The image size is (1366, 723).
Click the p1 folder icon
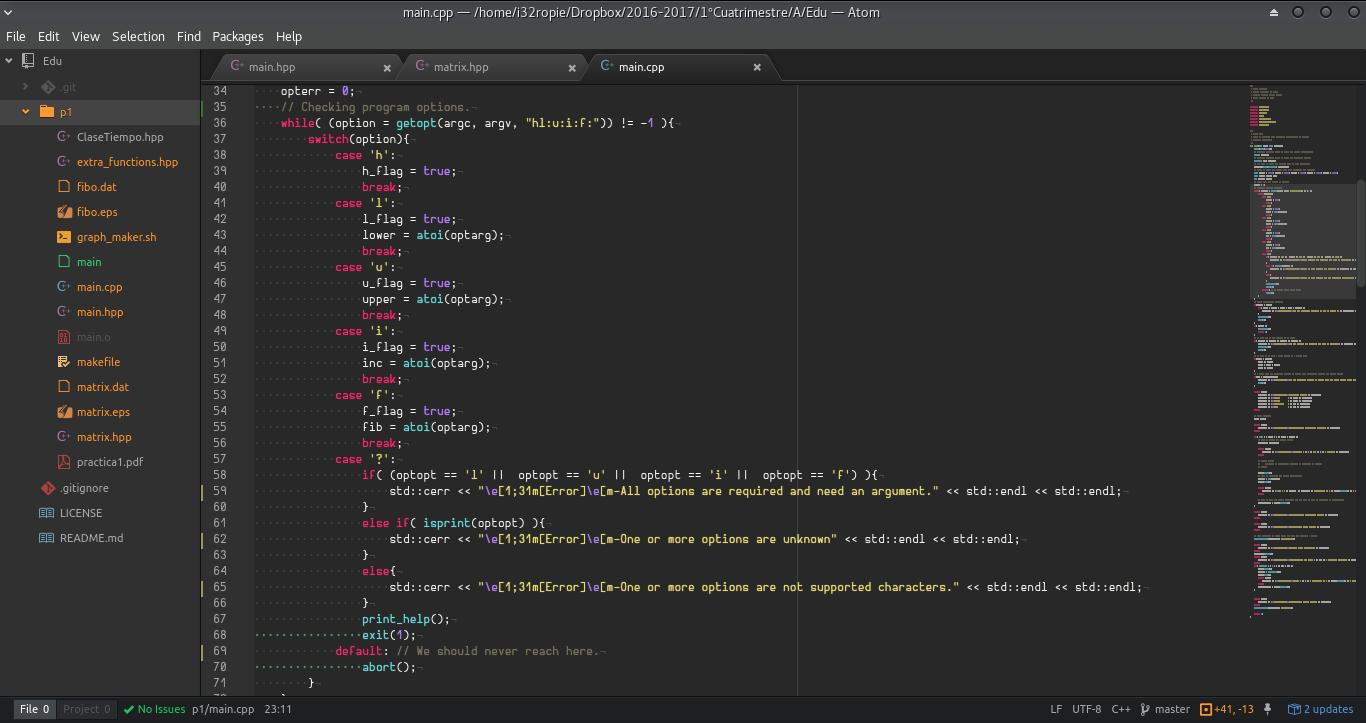46,112
